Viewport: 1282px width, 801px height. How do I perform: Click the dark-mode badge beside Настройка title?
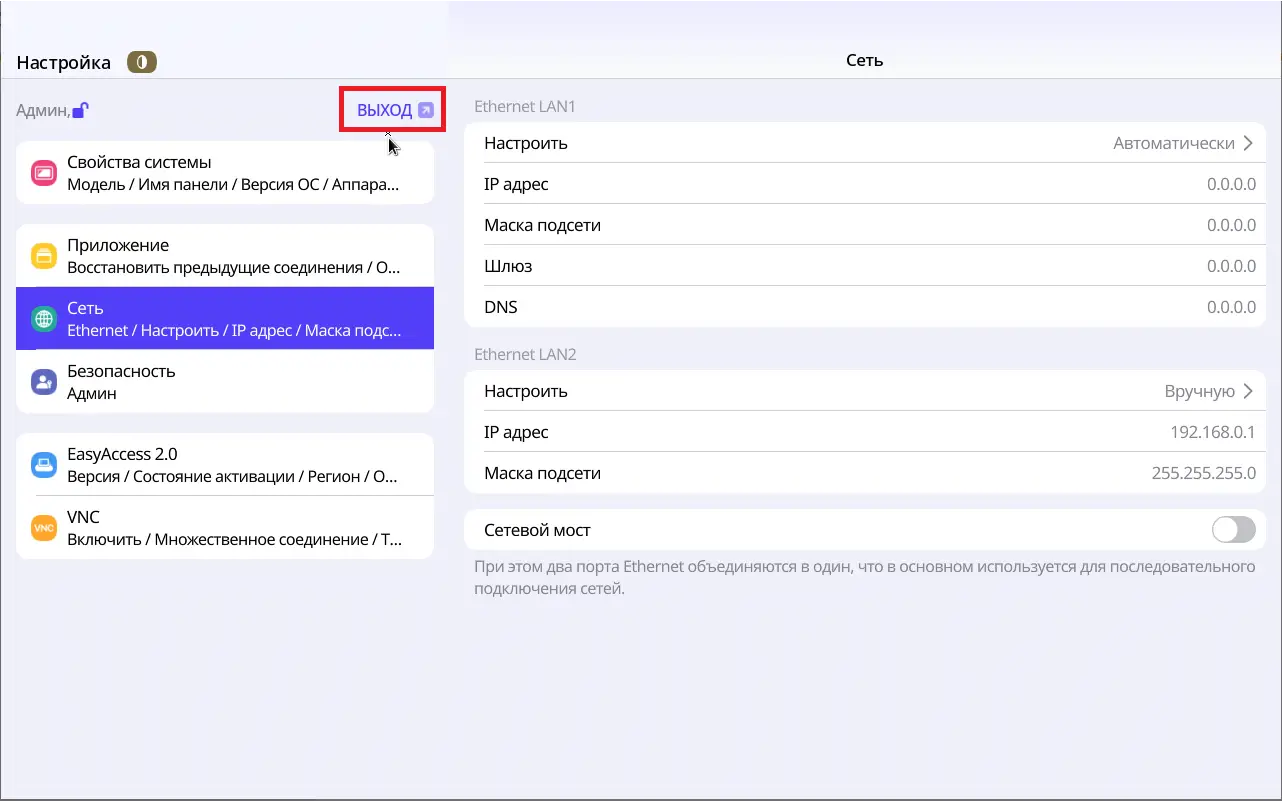click(x=142, y=62)
